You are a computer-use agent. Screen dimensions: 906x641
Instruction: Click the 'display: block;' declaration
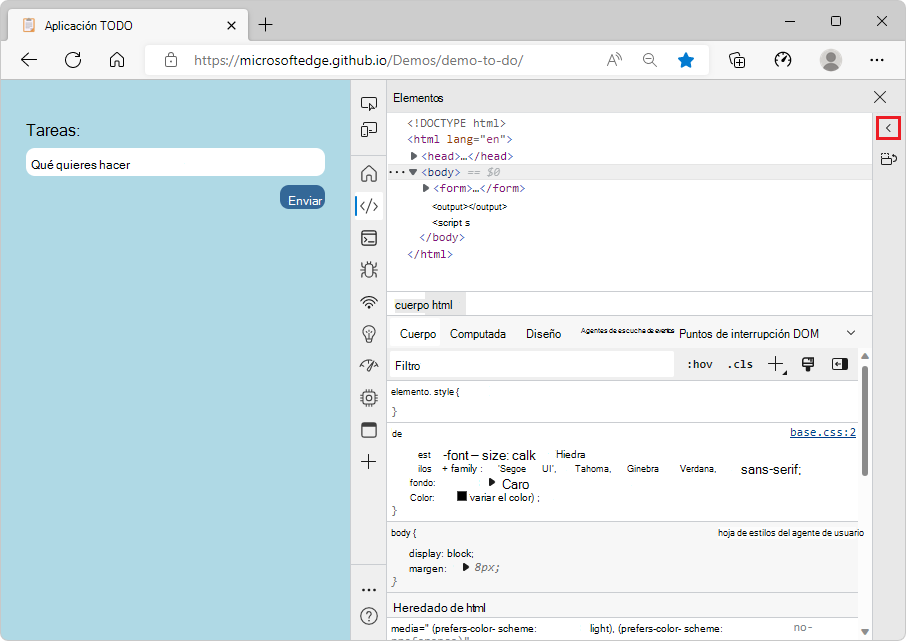(441, 554)
